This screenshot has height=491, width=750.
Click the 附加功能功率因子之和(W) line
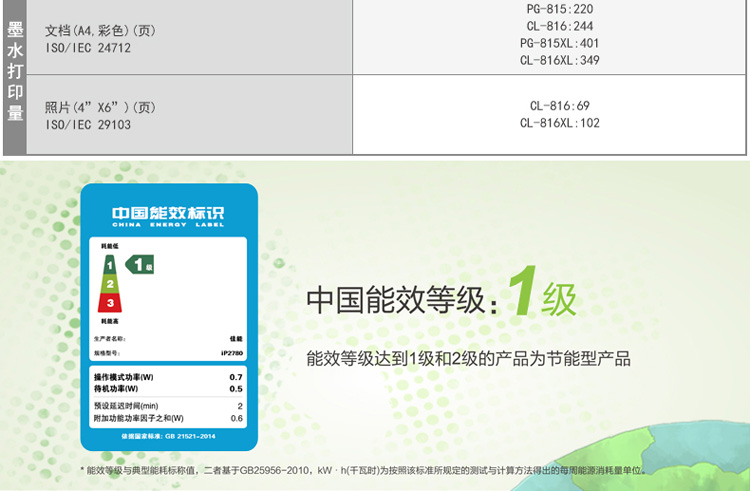point(168,418)
